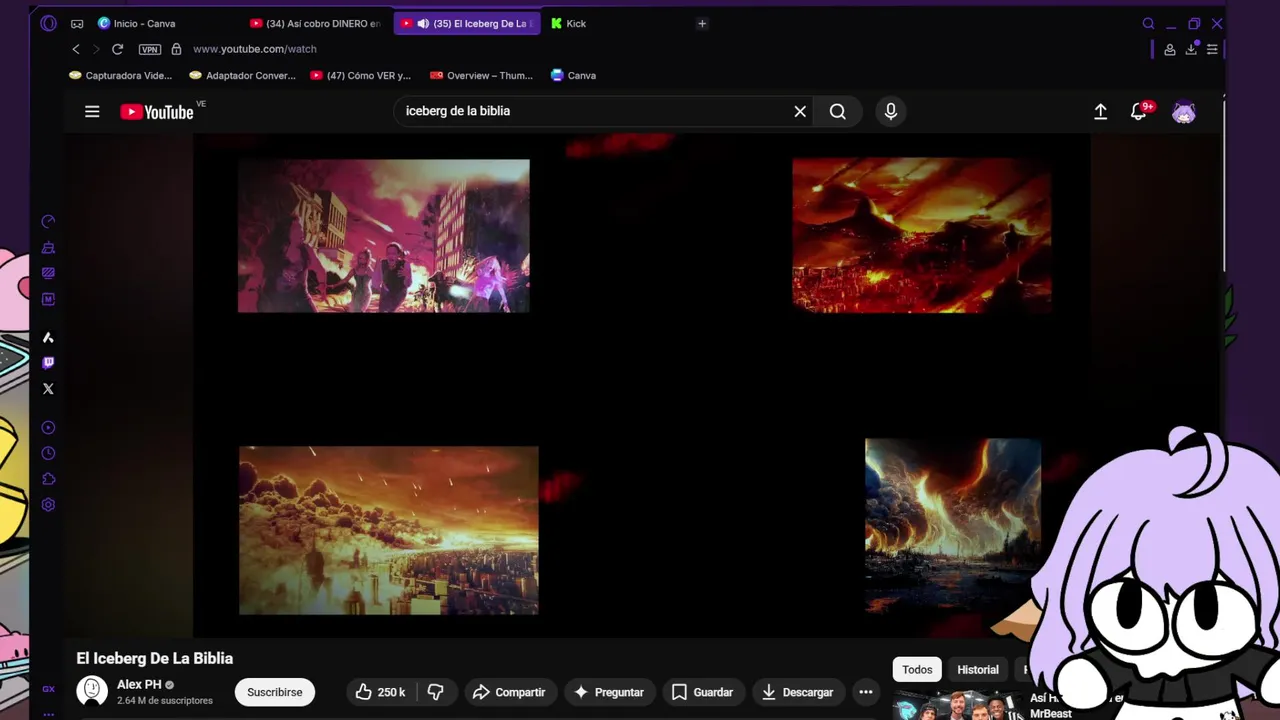Download video with Descargar button

797,692
